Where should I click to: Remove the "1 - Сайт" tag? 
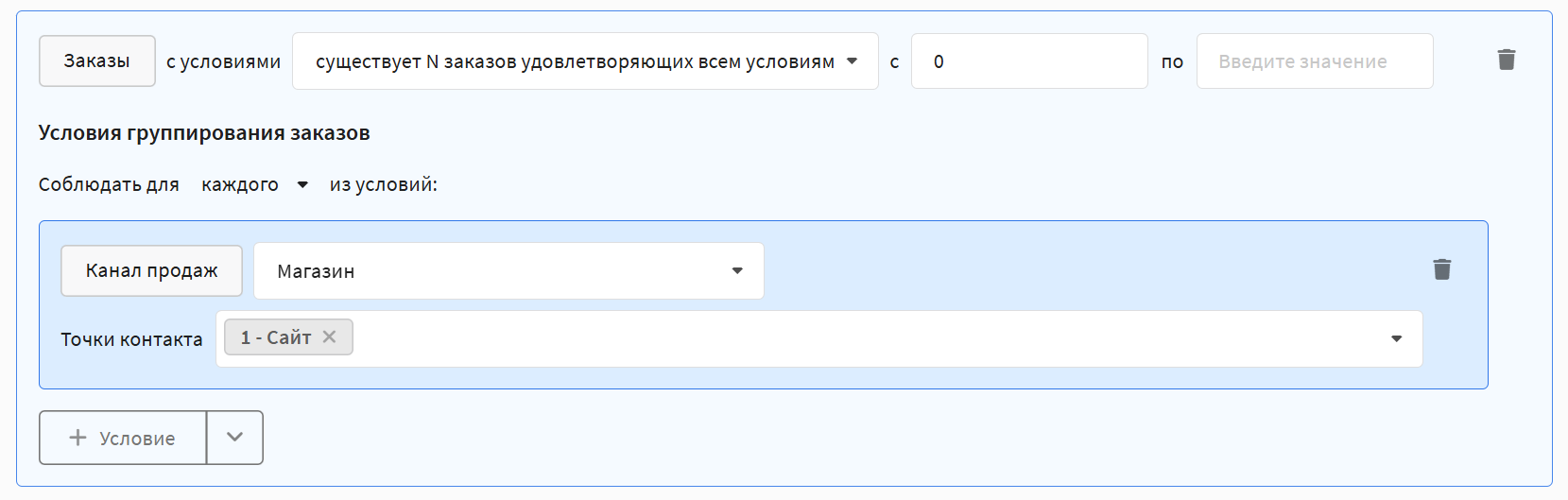pos(329,336)
